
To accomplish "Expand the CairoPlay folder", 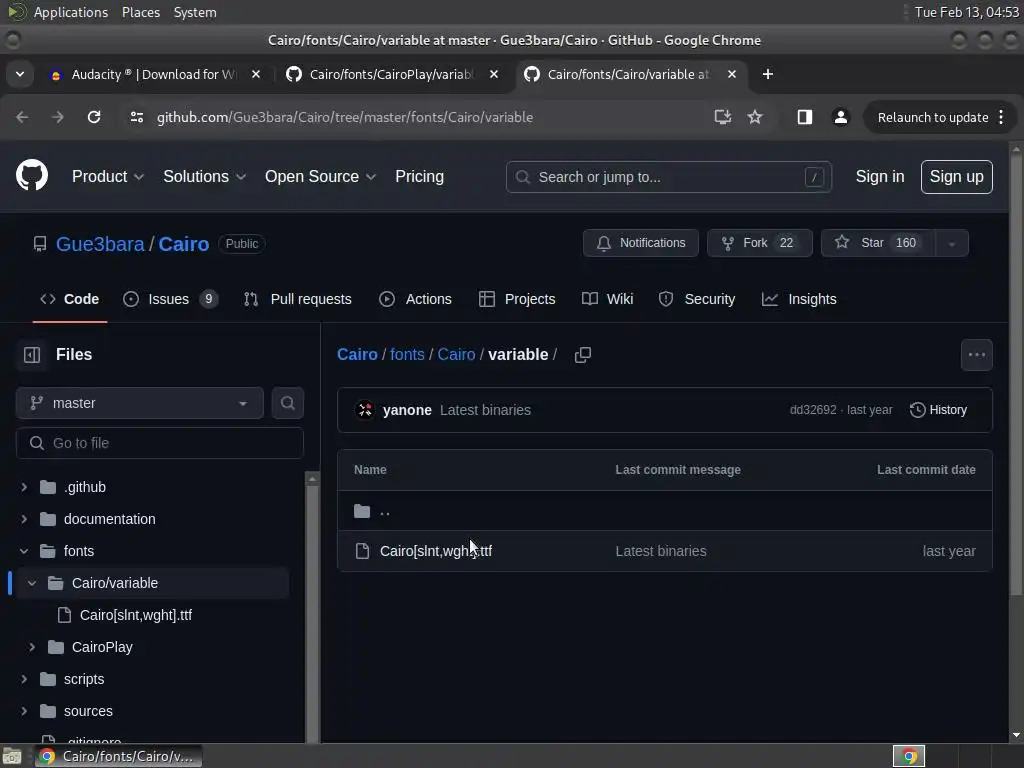I will pos(32,647).
